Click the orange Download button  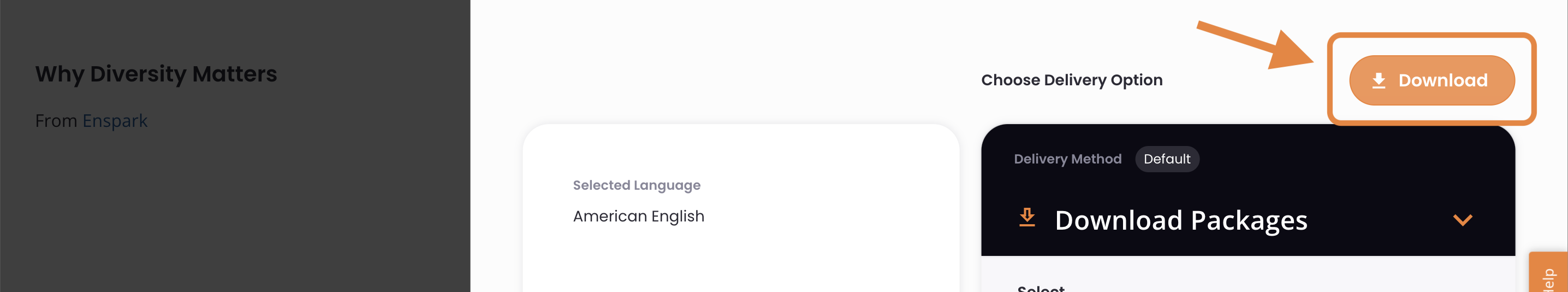(1432, 80)
